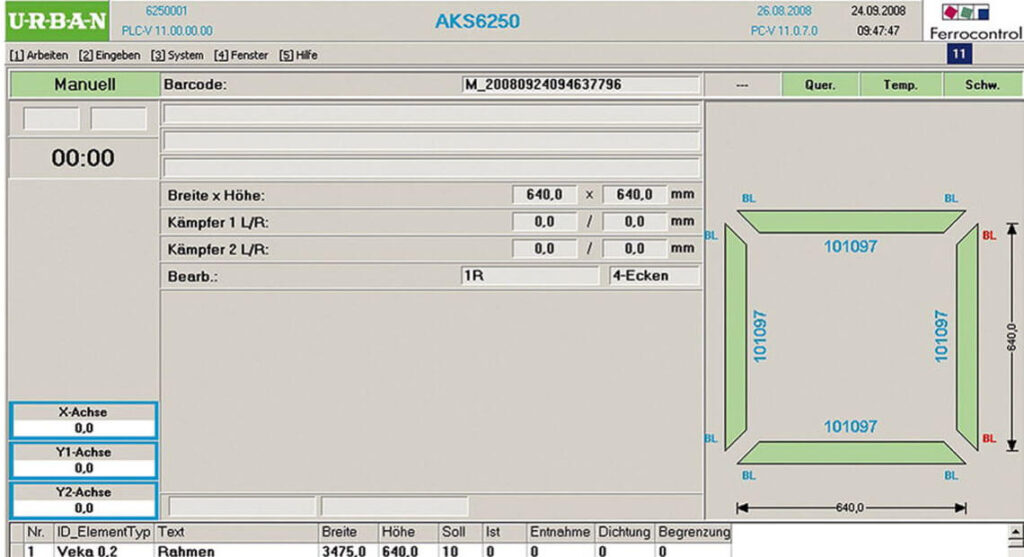Click the Ferrocontrol logo
The image size is (1024, 557).
974,22
